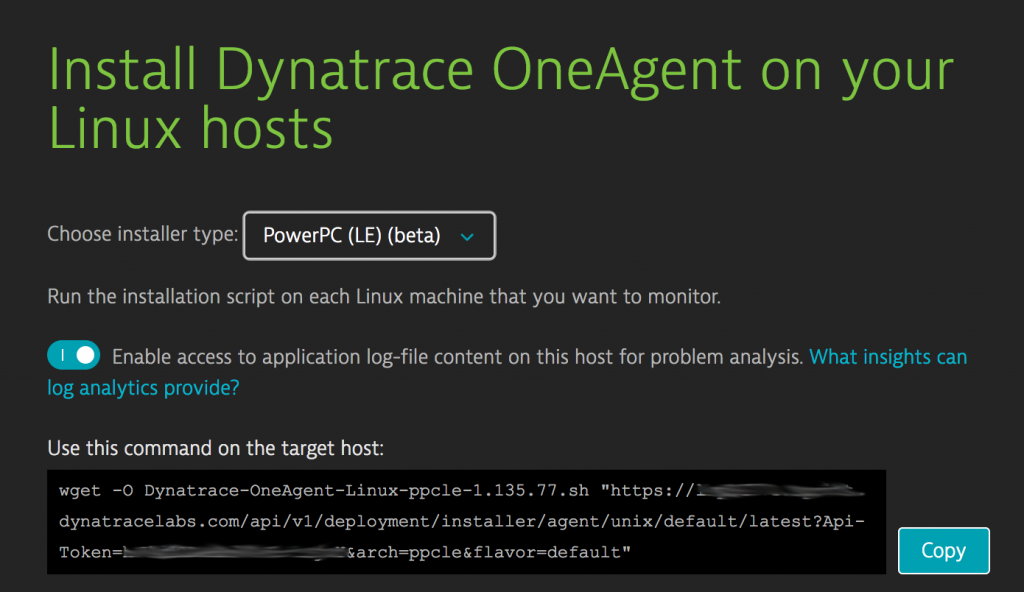The width and height of the screenshot is (1024, 592).
Task: Click 'Use this command on the target host:' text
Action: coord(216,448)
